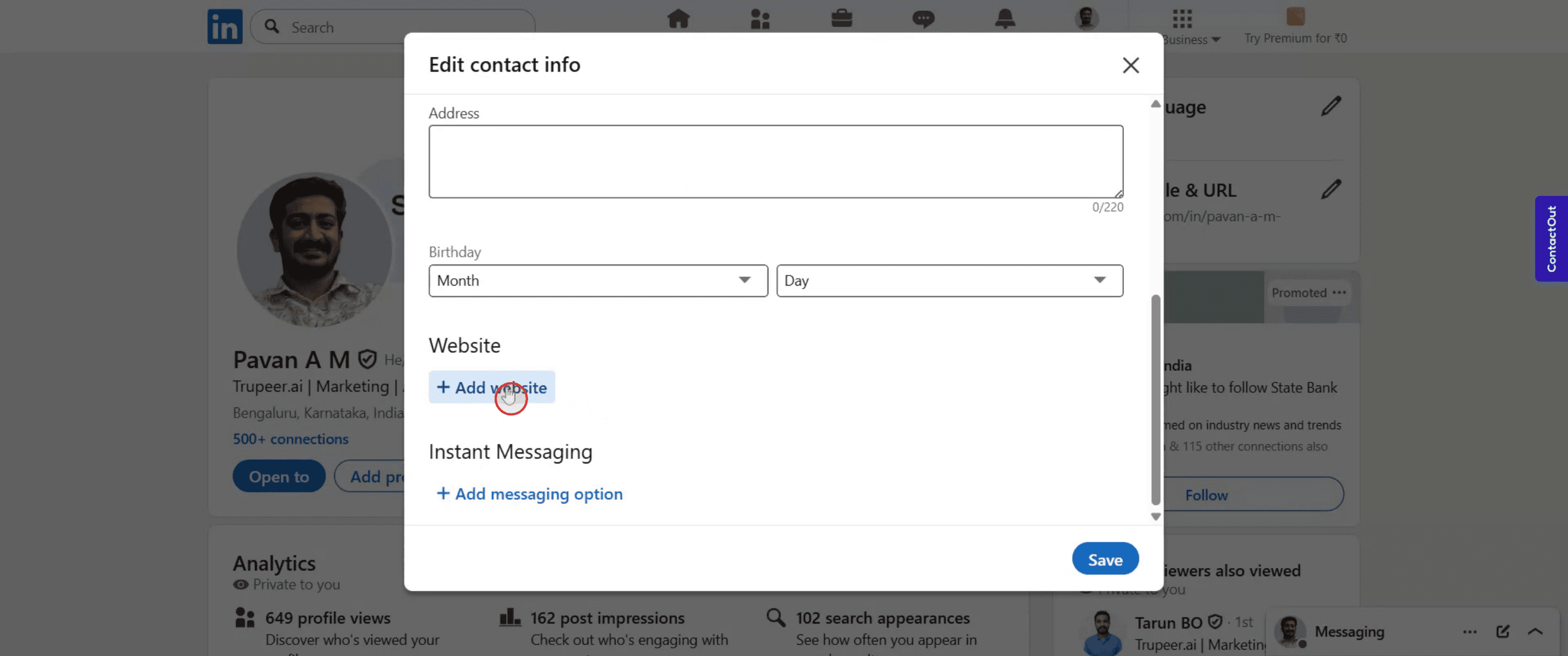
Task: Click the Add website button
Action: (491, 387)
